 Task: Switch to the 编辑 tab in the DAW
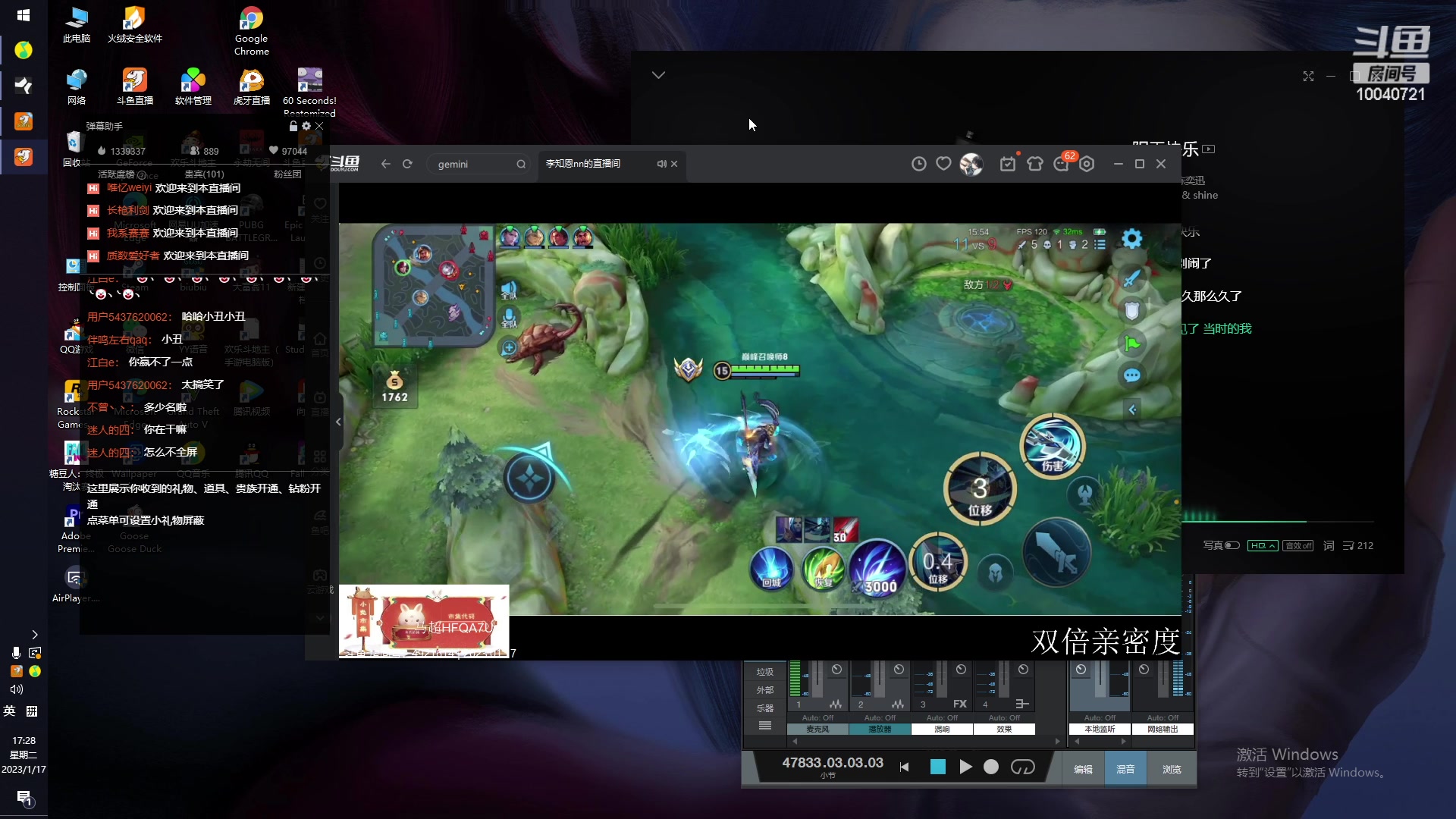coord(1083,769)
